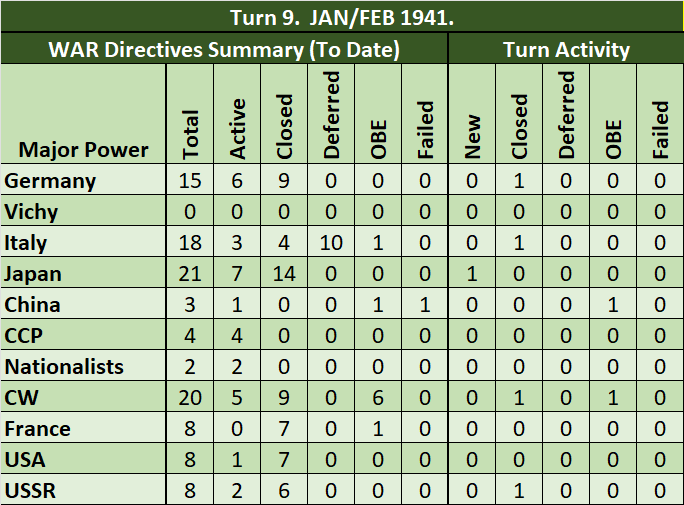The height and width of the screenshot is (505, 684).
Task: Click Japan's Closed value 14
Action: [284, 273]
